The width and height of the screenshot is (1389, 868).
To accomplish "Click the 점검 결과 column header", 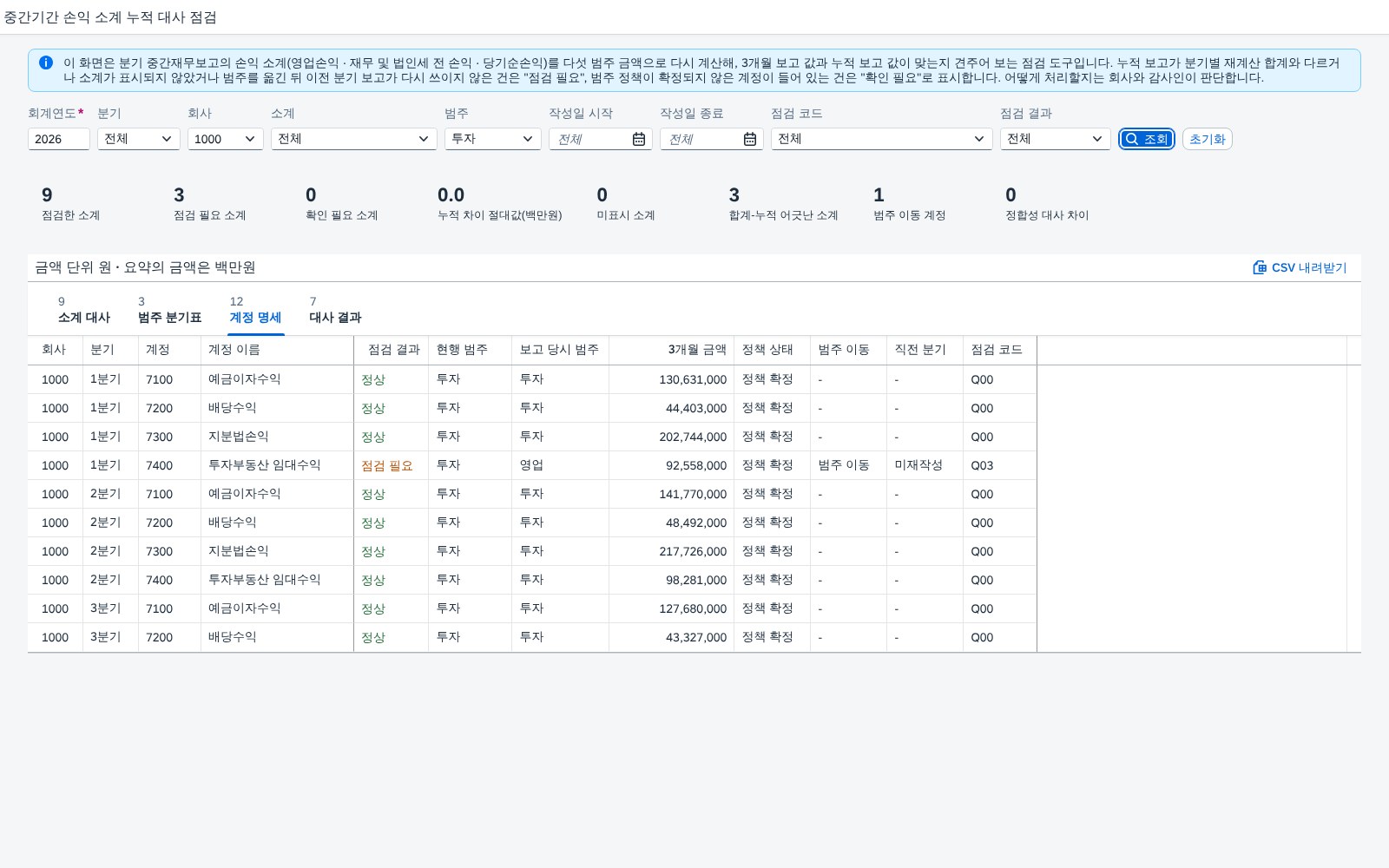I will 392,350.
